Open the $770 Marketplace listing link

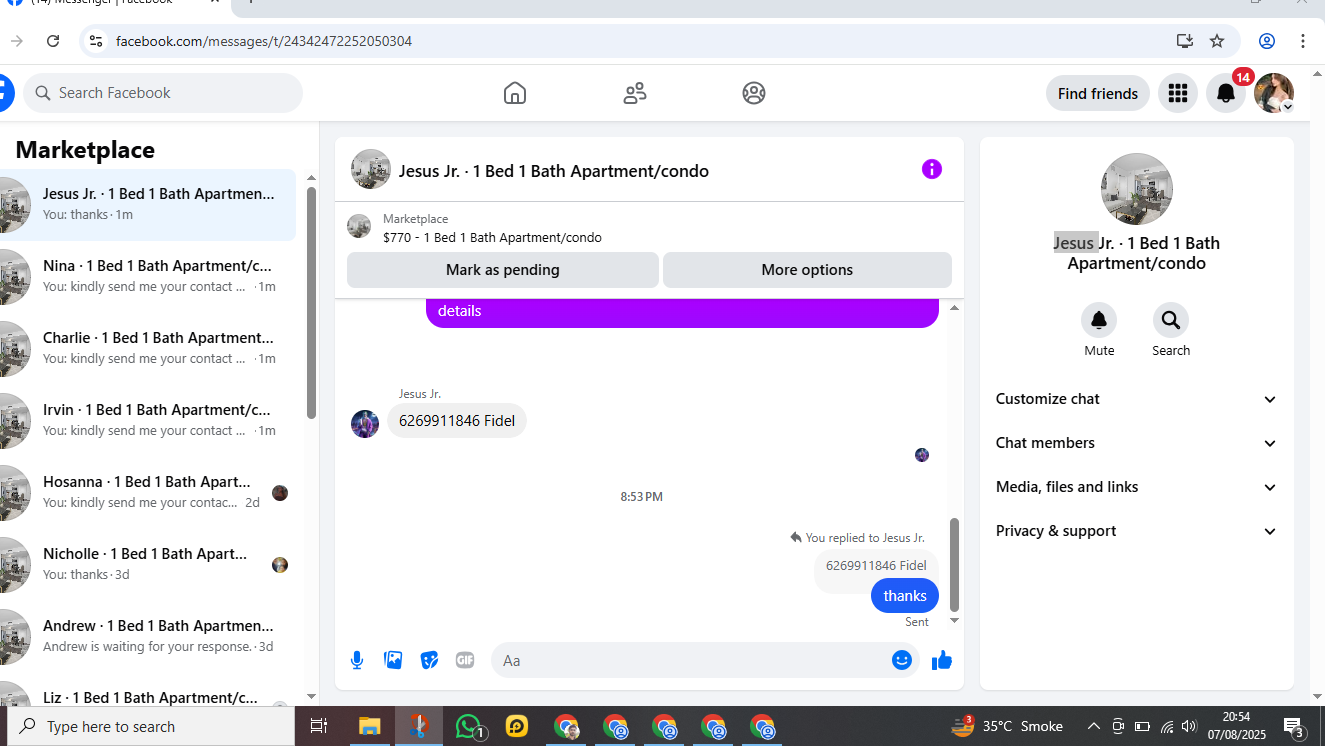[492, 238]
